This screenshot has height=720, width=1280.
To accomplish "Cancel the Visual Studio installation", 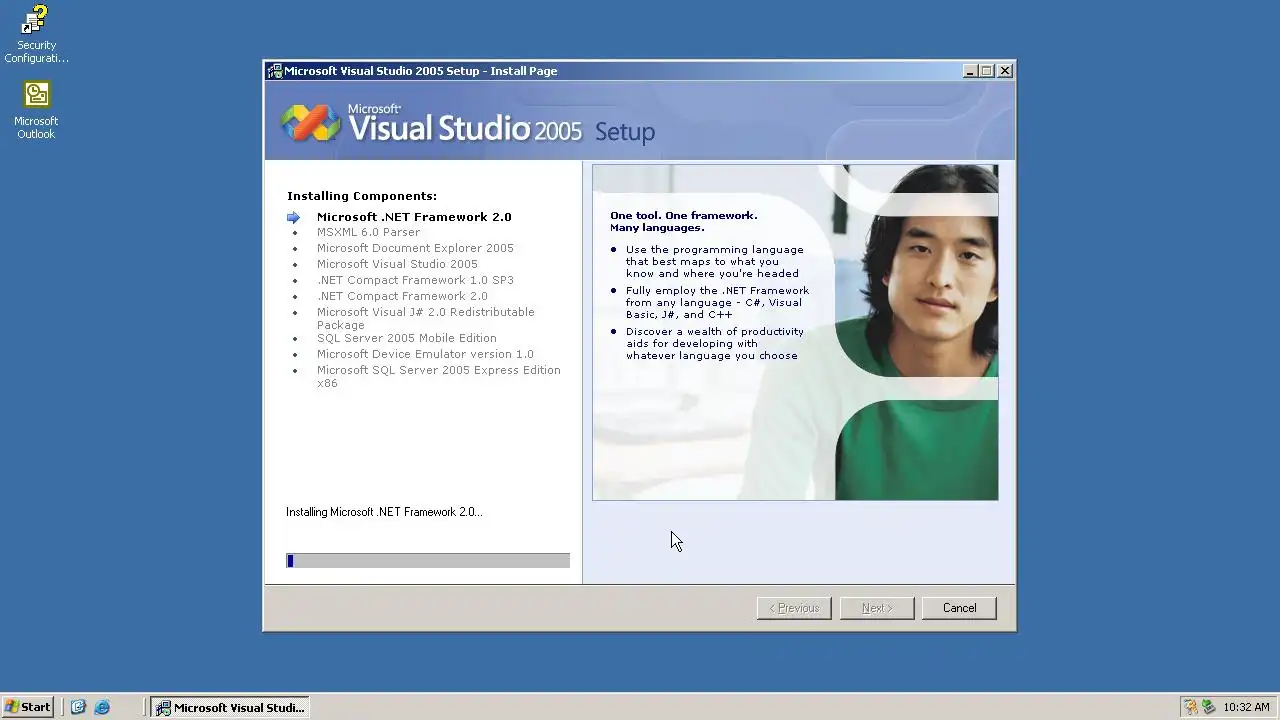I will (959, 608).
